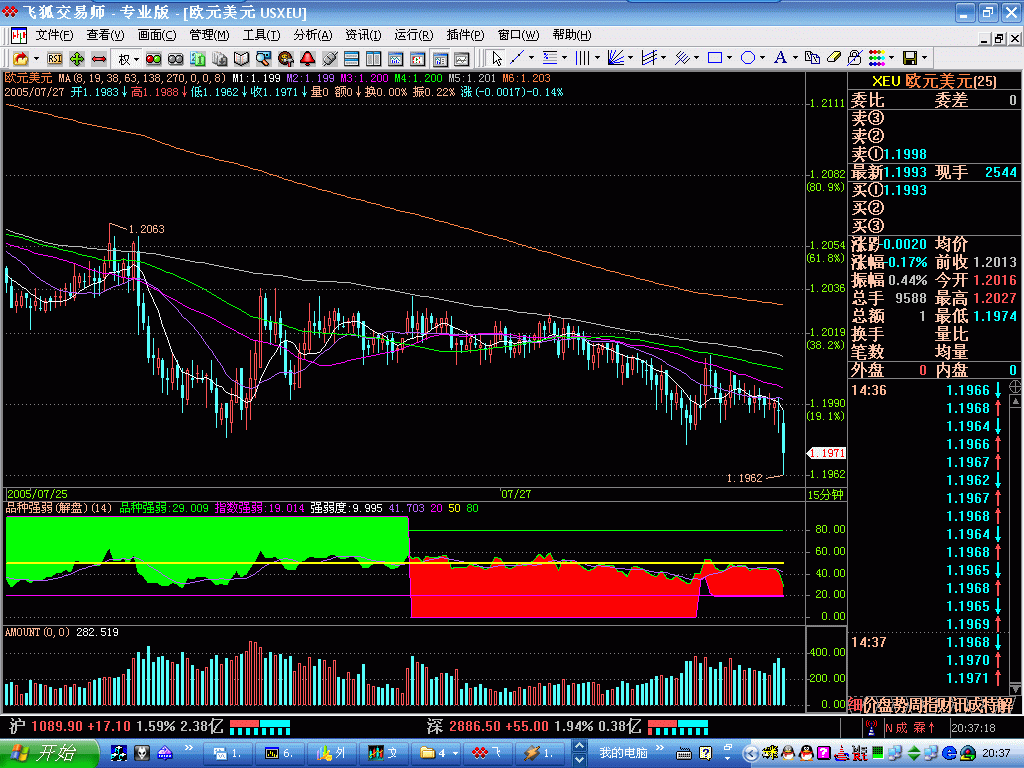Image resolution: width=1024 pixels, height=768 pixels.
Task: Click the RSI indicator toolbar icon
Action: 55,59
